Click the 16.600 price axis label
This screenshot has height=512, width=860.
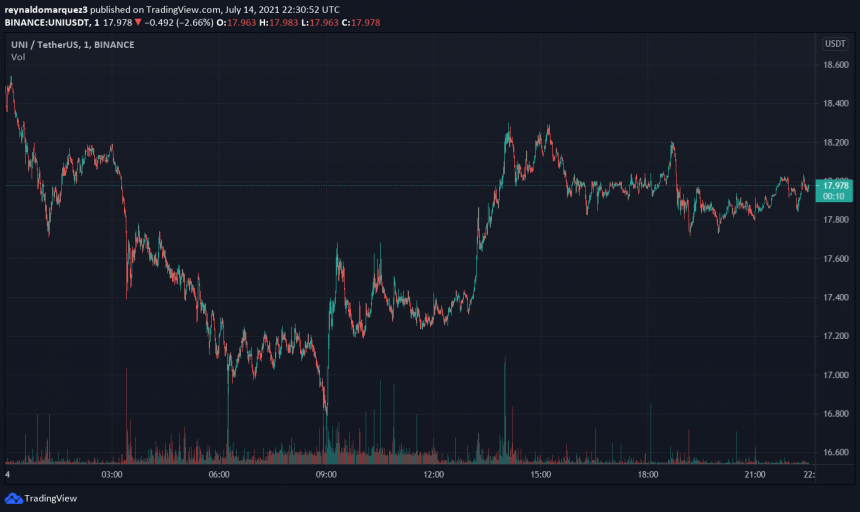[x=835, y=453]
